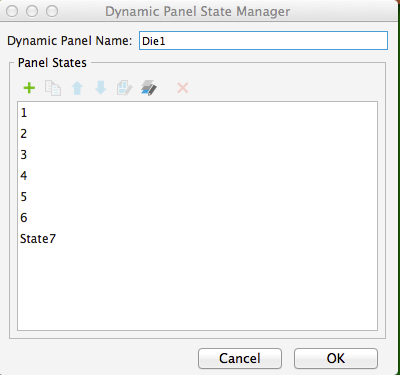Click the Move Down arrow icon

(x=101, y=88)
